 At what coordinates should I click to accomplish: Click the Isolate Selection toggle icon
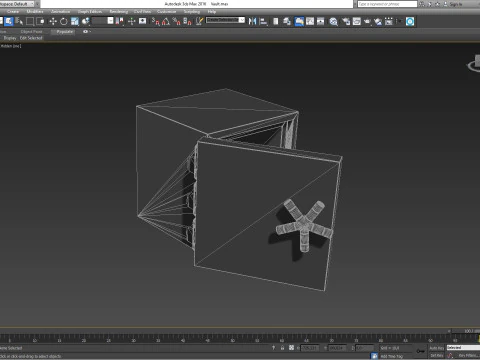coord(273,348)
